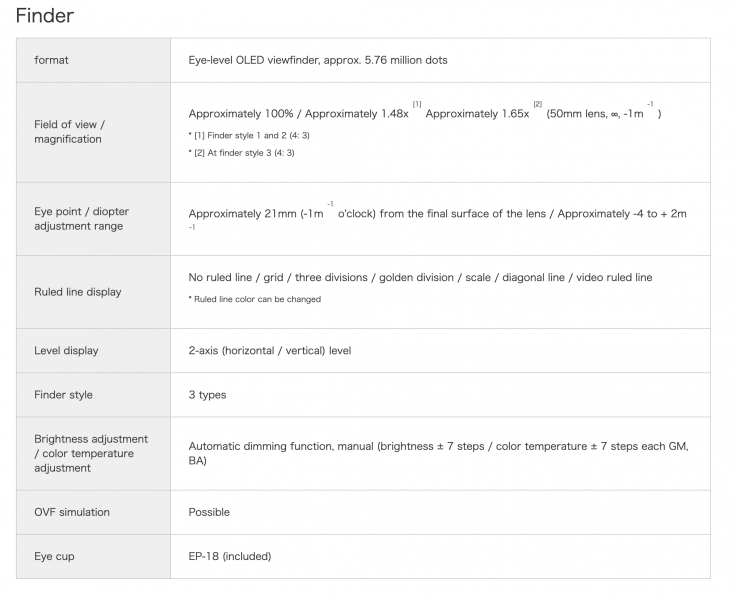Click the 'Automatic dimming function, manual' text
Viewport: 740px width, 597px height.
point(282,446)
